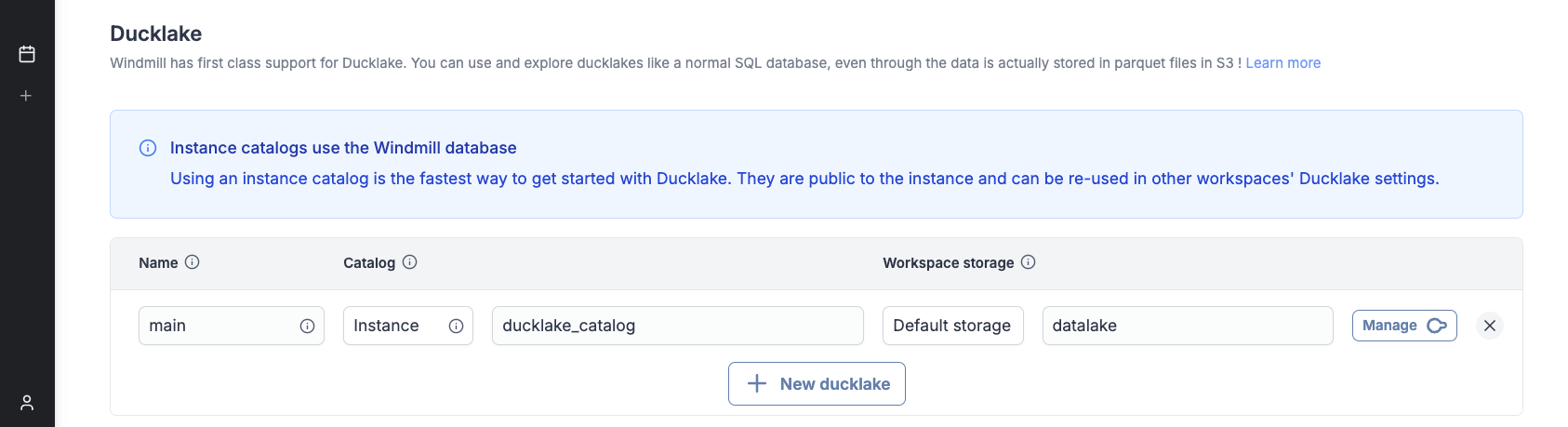Screen dimensions: 1568x427
Task: Add a ducklake with New ducklake button
Action: pyautogui.click(x=817, y=384)
